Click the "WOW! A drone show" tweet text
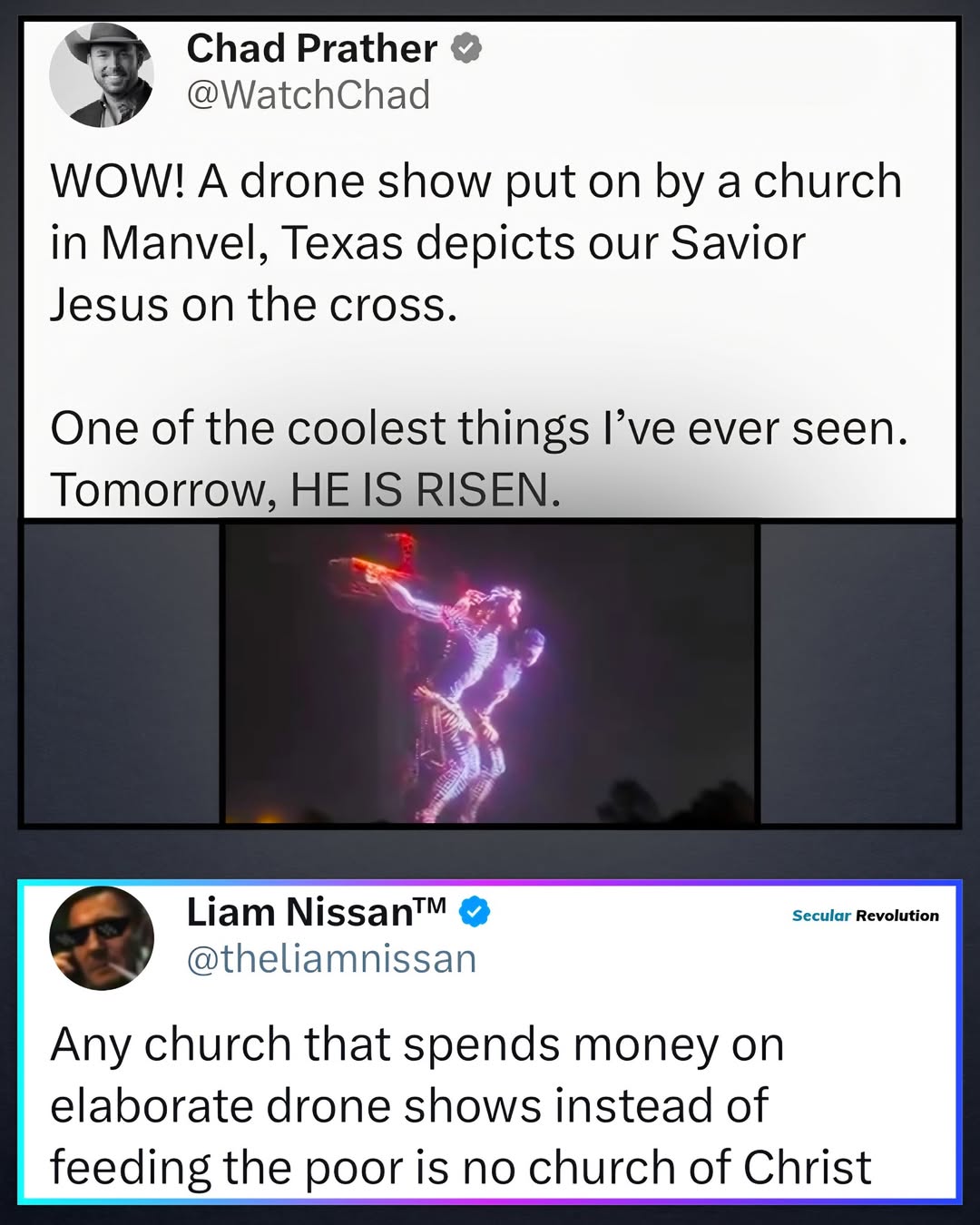Image resolution: width=980 pixels, height=1225 pixels. (475, 181)
